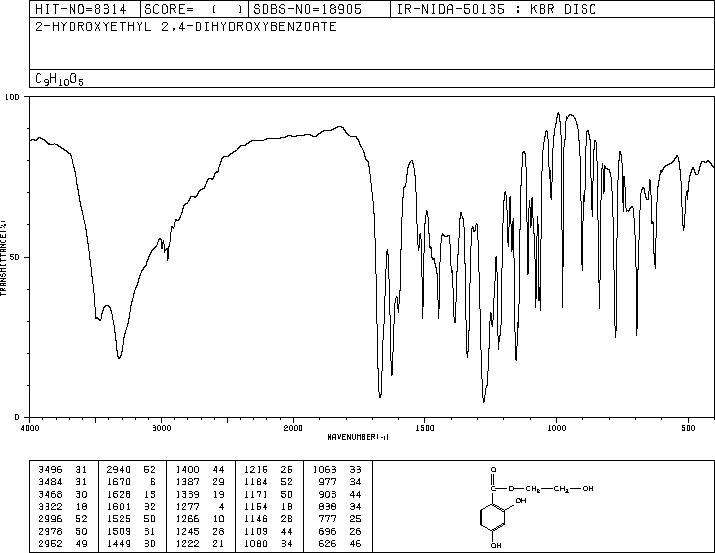
Task: Click the 1109 peak entry
Action: click(x=269, y=531)
